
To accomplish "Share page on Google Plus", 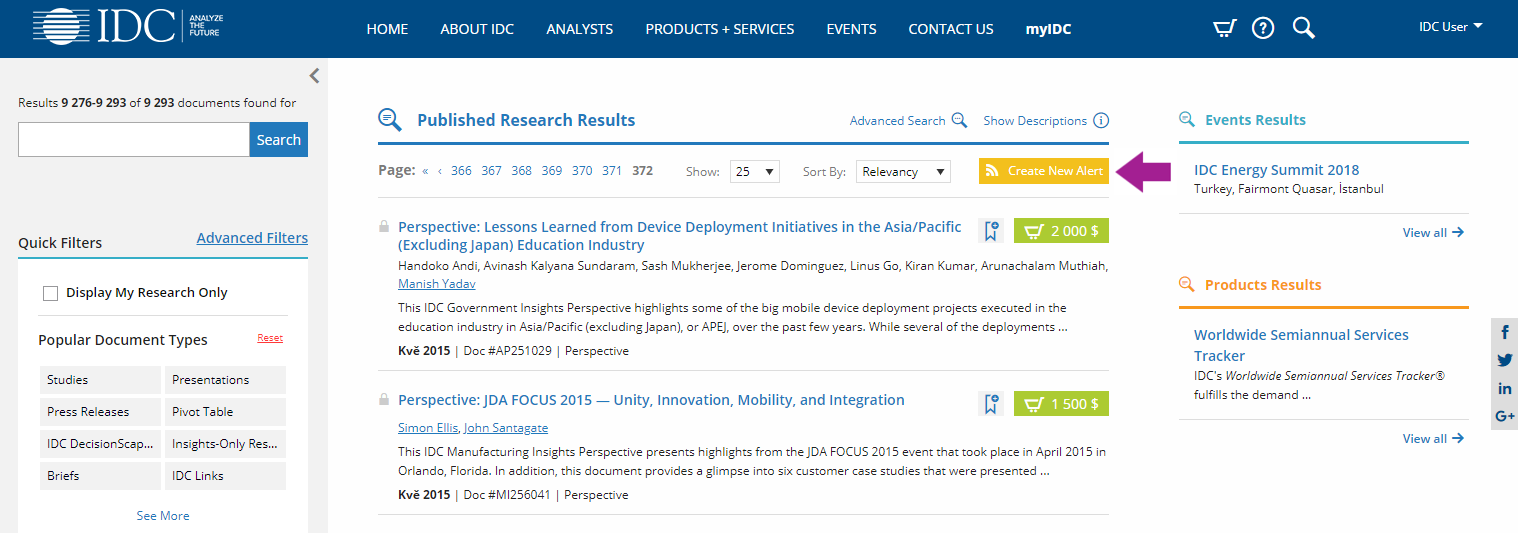I will coord(1505,416).
